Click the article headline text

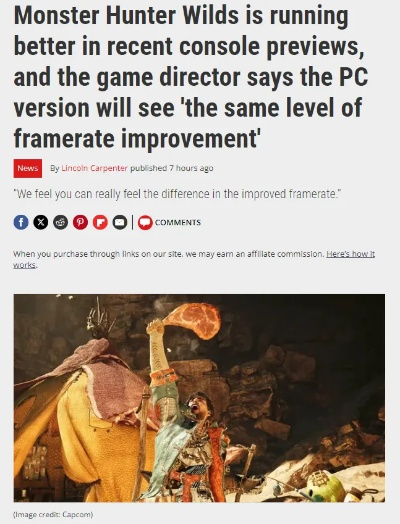pyautogui.click(x=190, y=77)
